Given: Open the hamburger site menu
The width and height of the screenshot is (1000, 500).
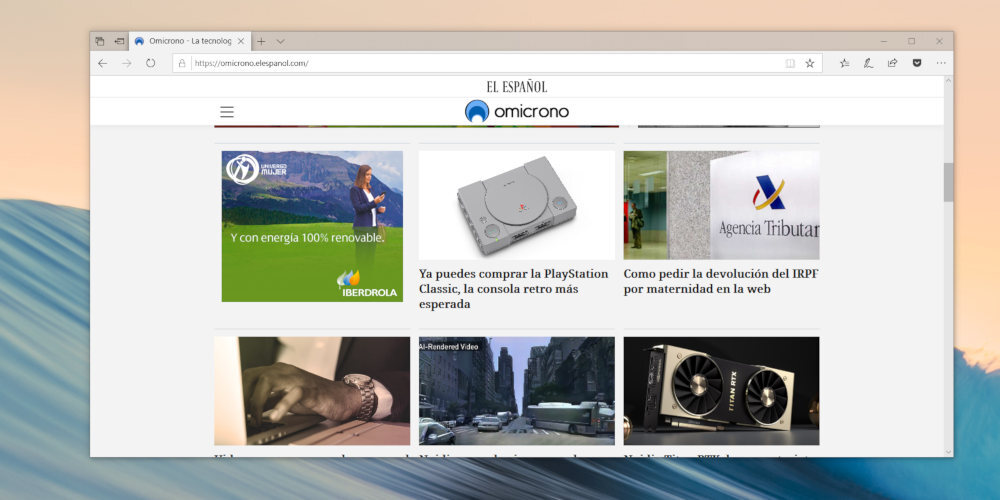Looking at the screenshot, I should click(227, 112).
